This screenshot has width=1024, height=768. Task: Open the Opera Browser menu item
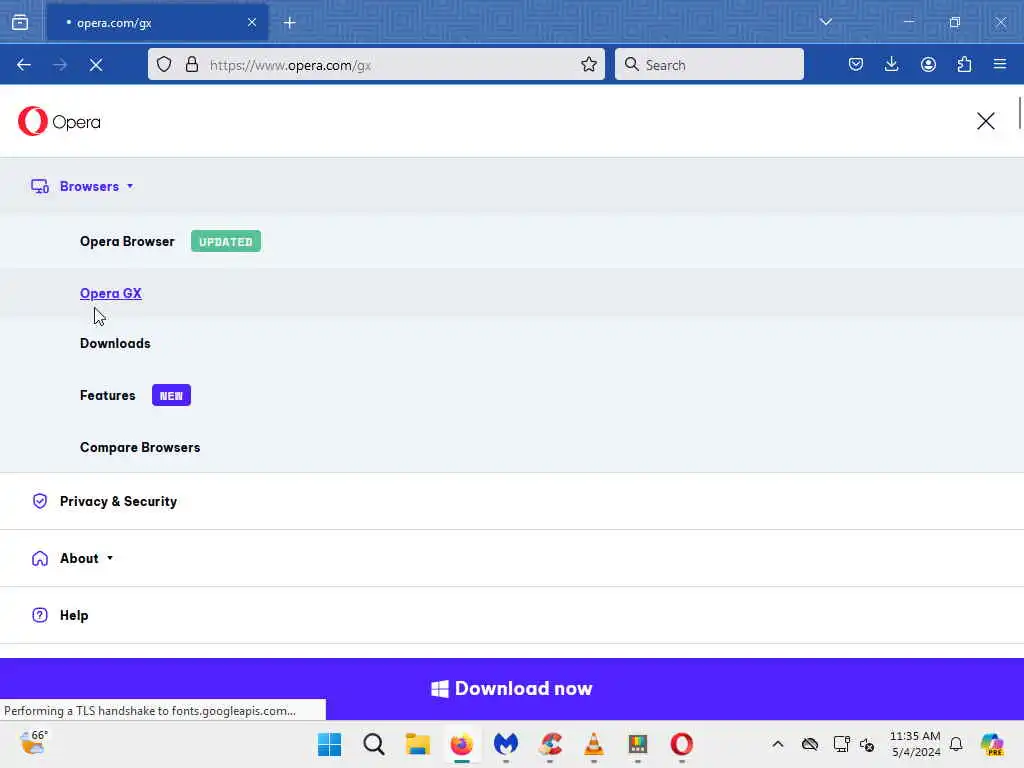click(x=127, y=242)
